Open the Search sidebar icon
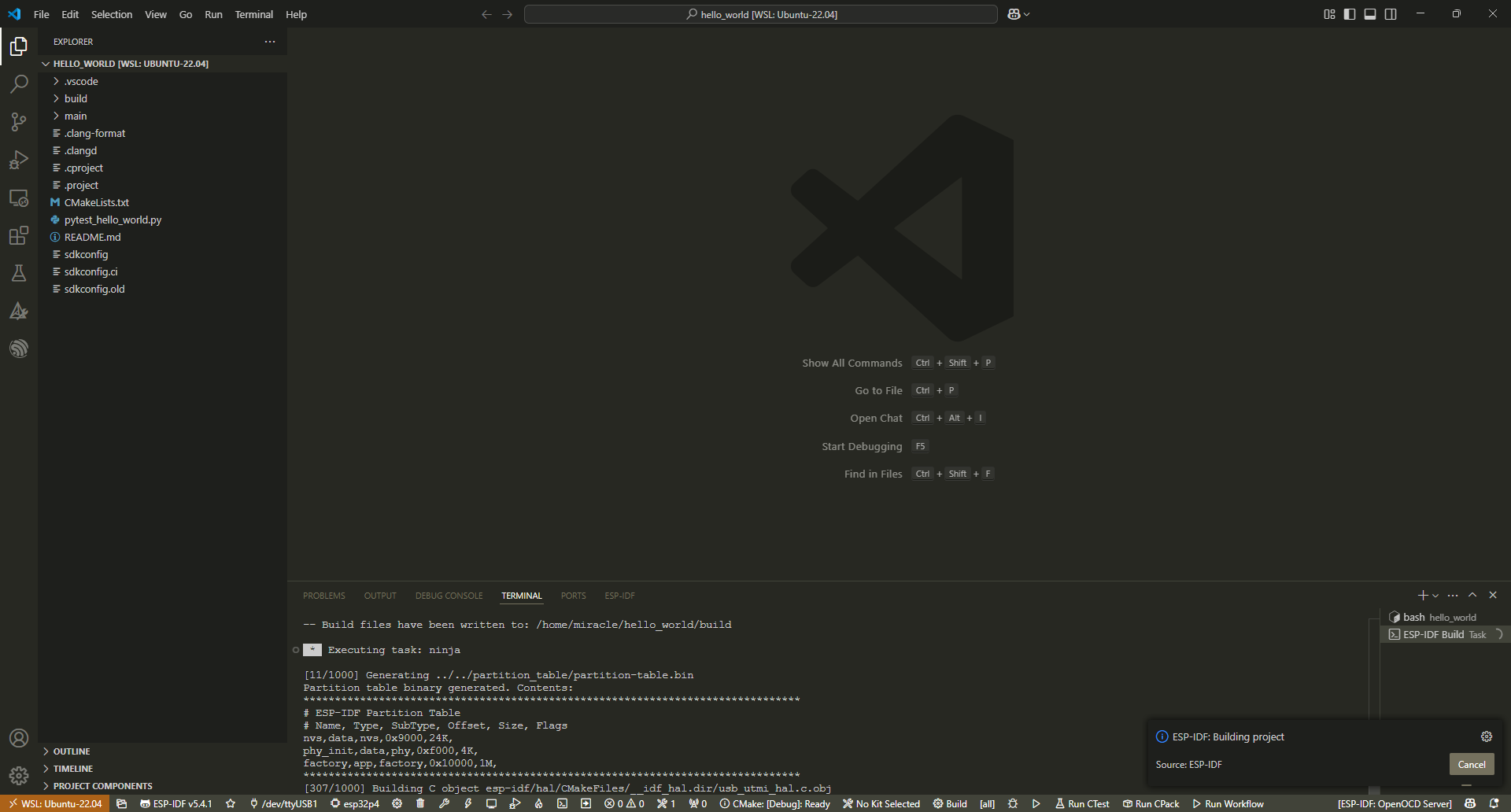 [19, 84]
